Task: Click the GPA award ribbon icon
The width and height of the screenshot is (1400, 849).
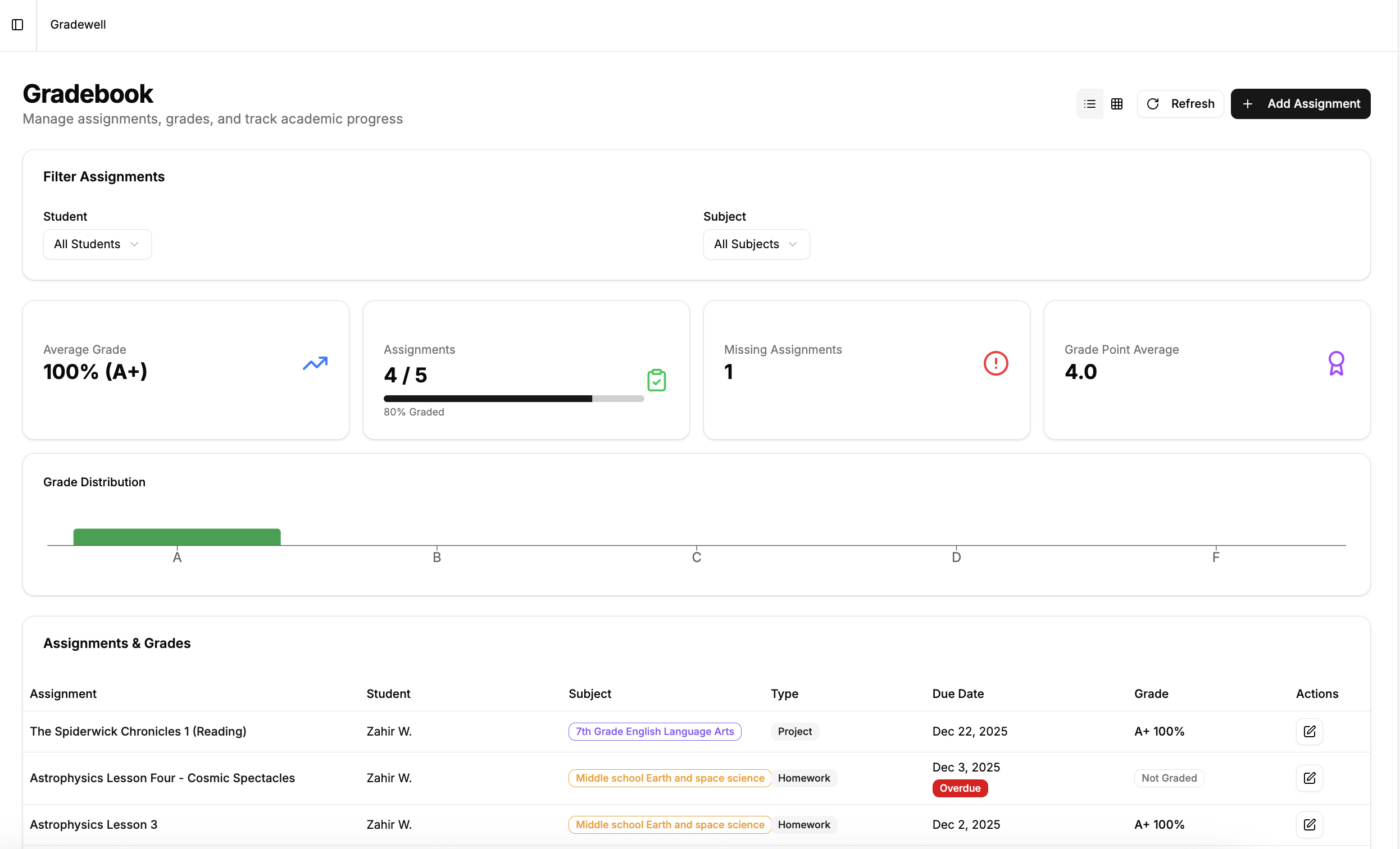Action: [1337, 363]
